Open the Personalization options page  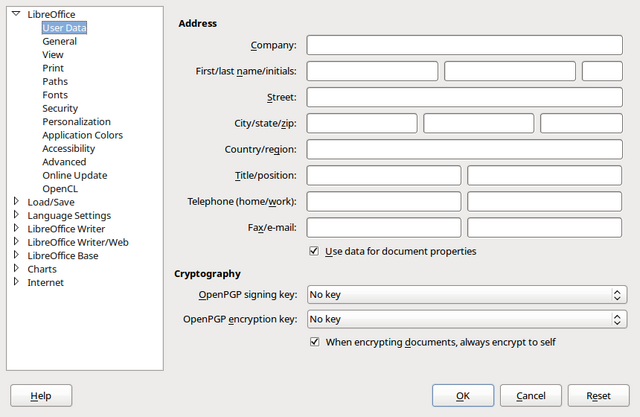point(76,122)
